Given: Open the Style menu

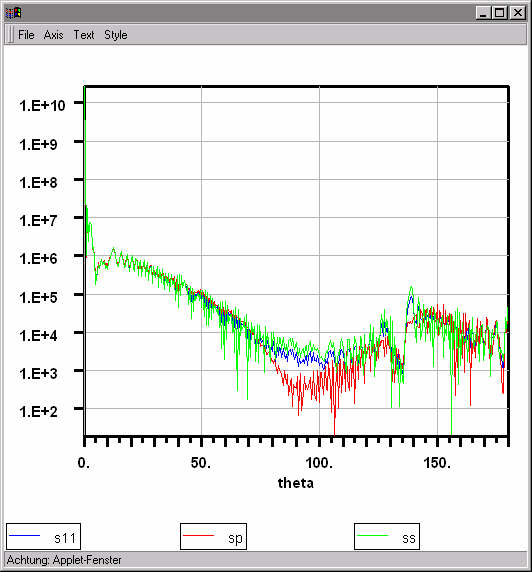Looking at the screenshot, I should coord(116,35).
